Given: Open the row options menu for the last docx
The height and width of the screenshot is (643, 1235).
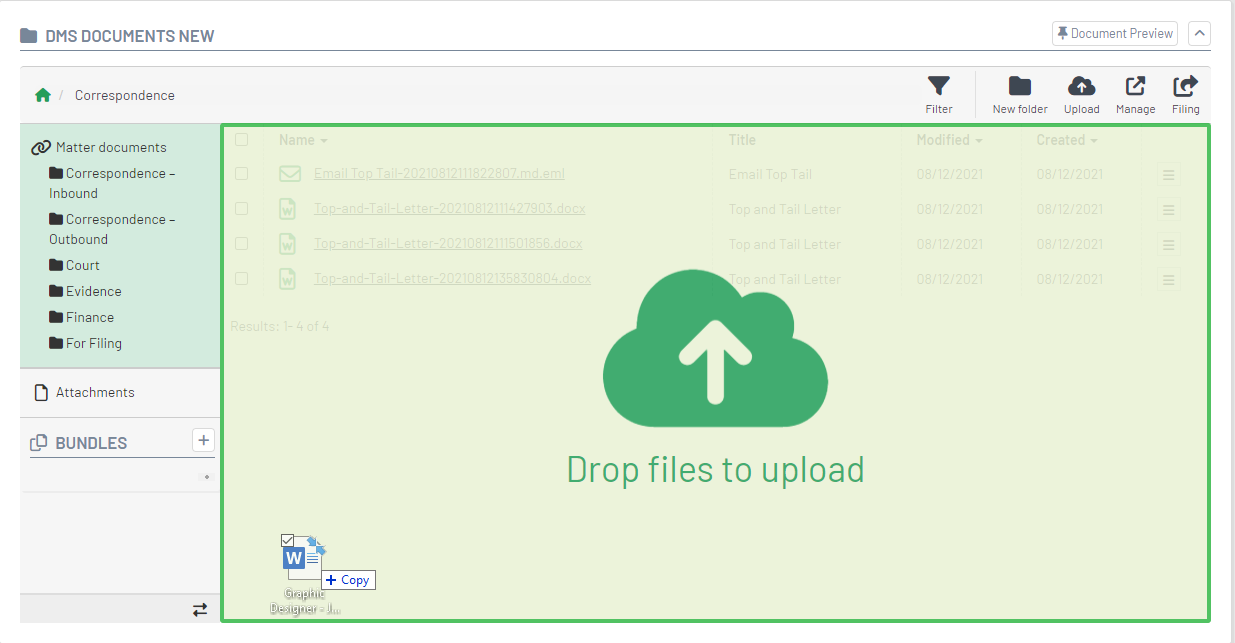Looking at the screenshot, I should 1168,279.
